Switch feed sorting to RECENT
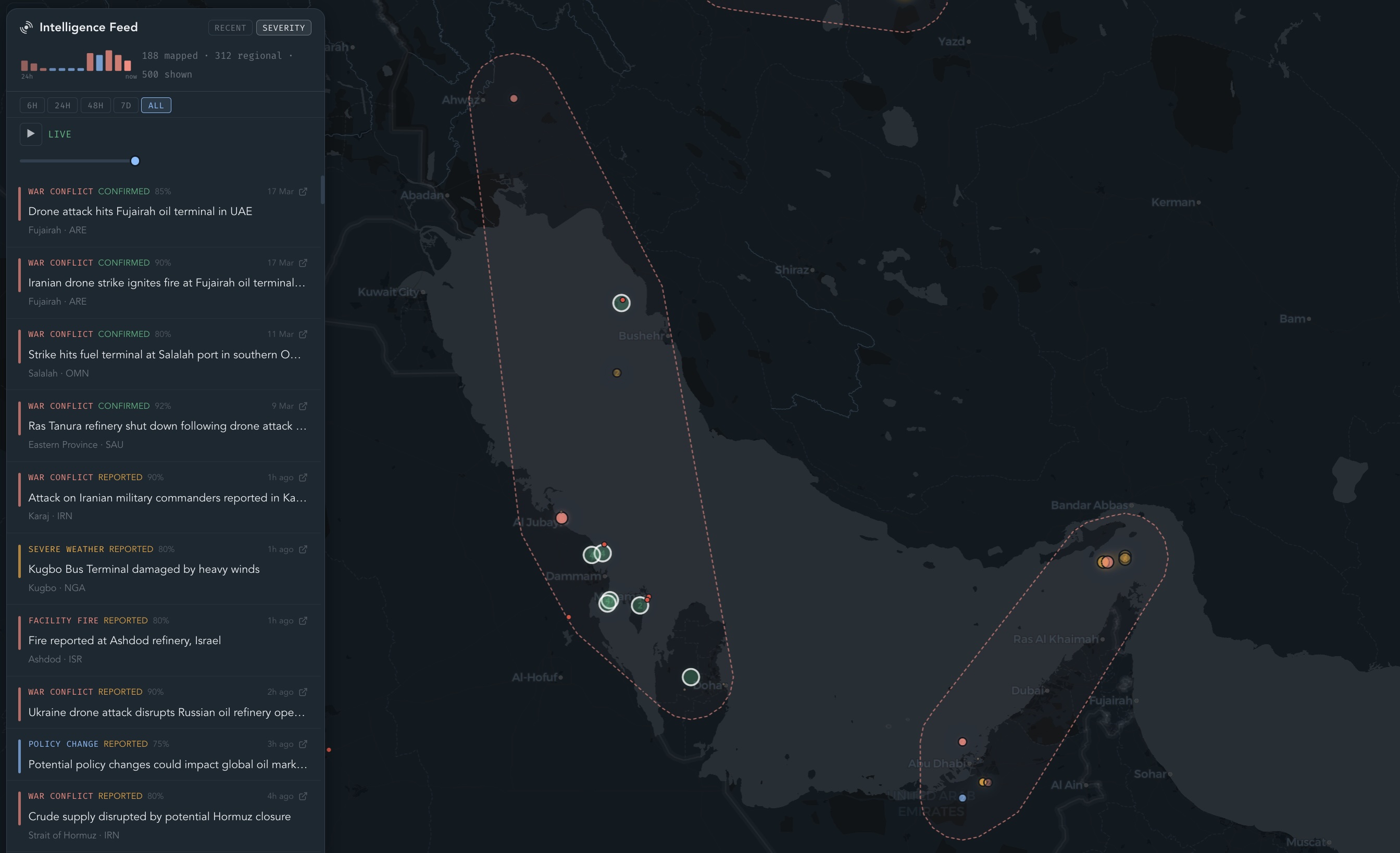This screenshot has height=853, width=1400. tap(230, 28)
